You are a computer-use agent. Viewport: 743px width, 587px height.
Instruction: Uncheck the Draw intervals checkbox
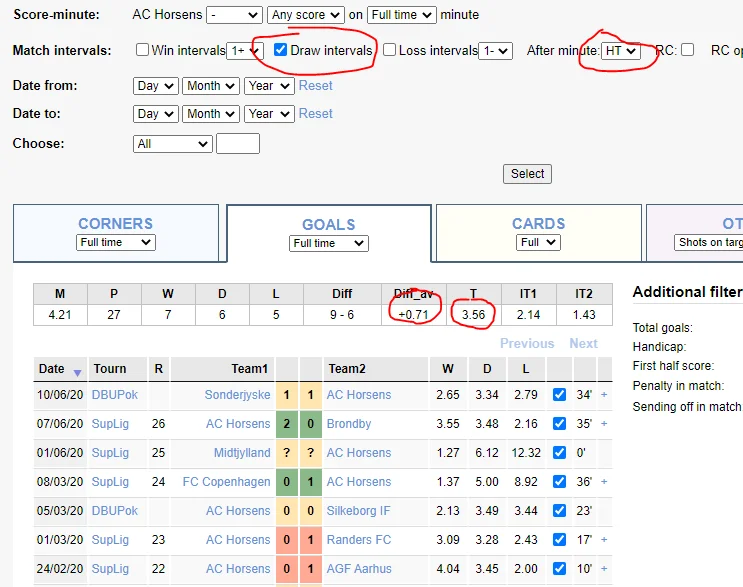280,50
